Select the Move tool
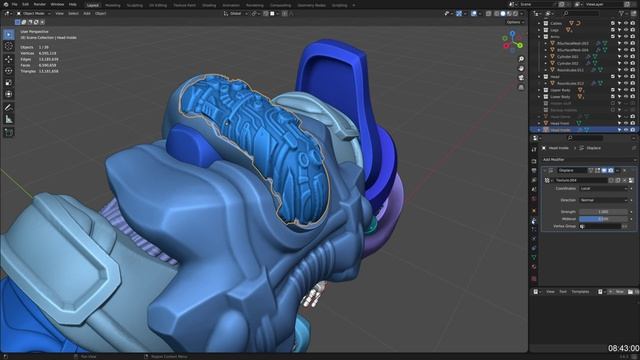Image resolution: width=640 pixels, height=360 pixels. pos(9,60)
